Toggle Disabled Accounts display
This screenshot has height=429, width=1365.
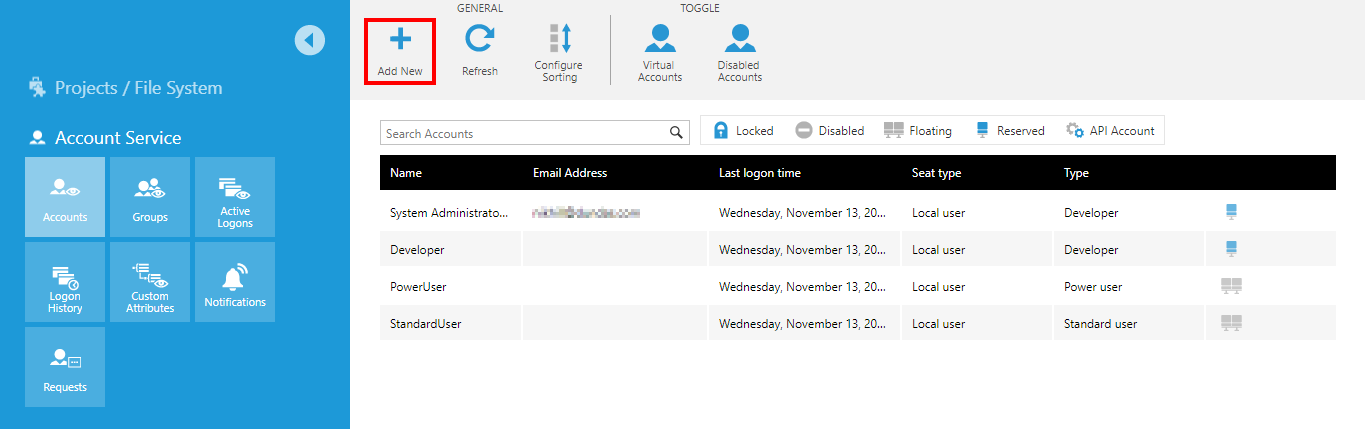point(740,52)
